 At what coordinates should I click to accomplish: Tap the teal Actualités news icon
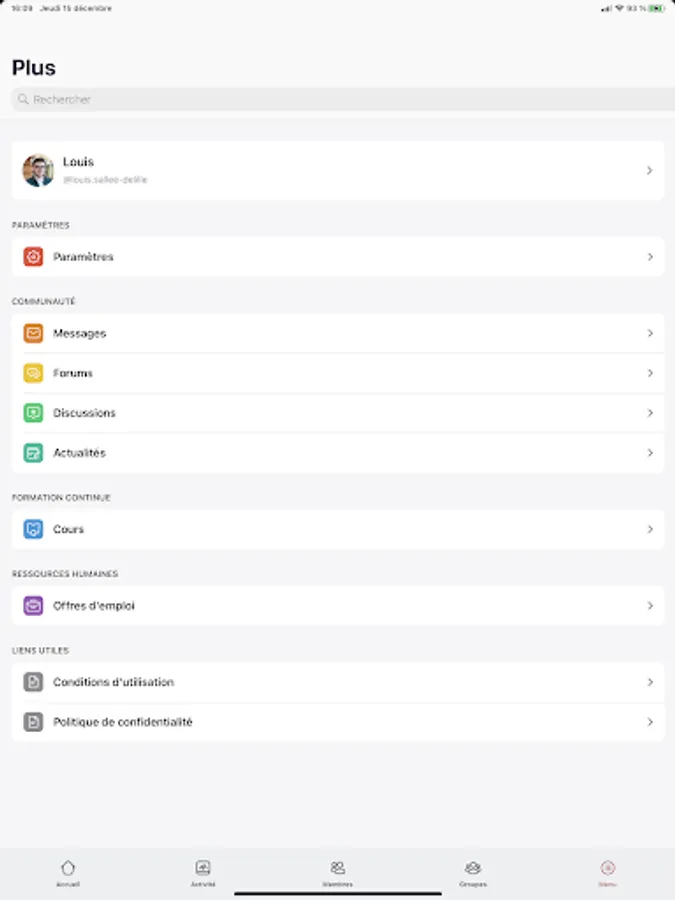click(33, 453)
